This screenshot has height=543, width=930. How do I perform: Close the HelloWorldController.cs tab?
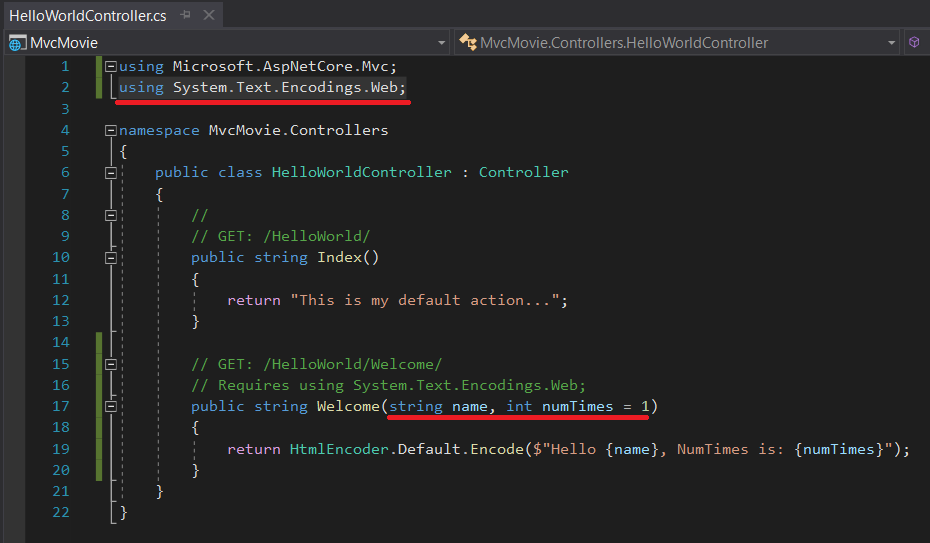209,15
